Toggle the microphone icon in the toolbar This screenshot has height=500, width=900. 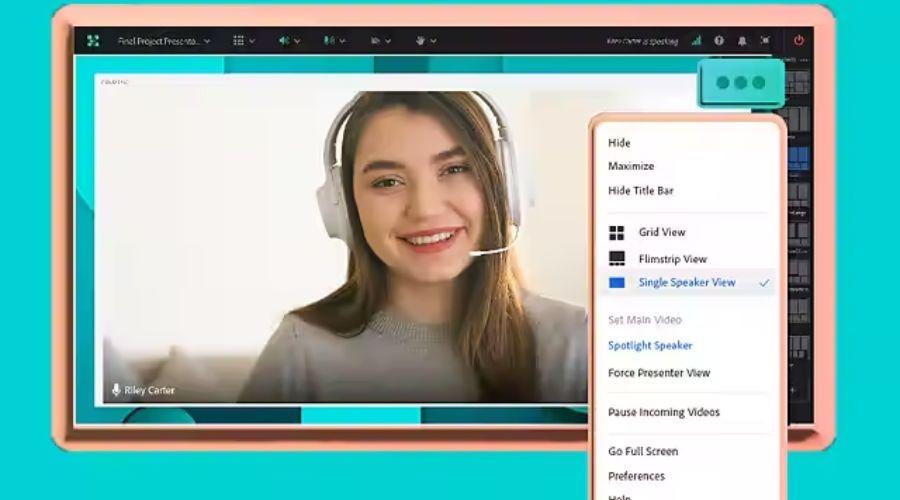329,41
